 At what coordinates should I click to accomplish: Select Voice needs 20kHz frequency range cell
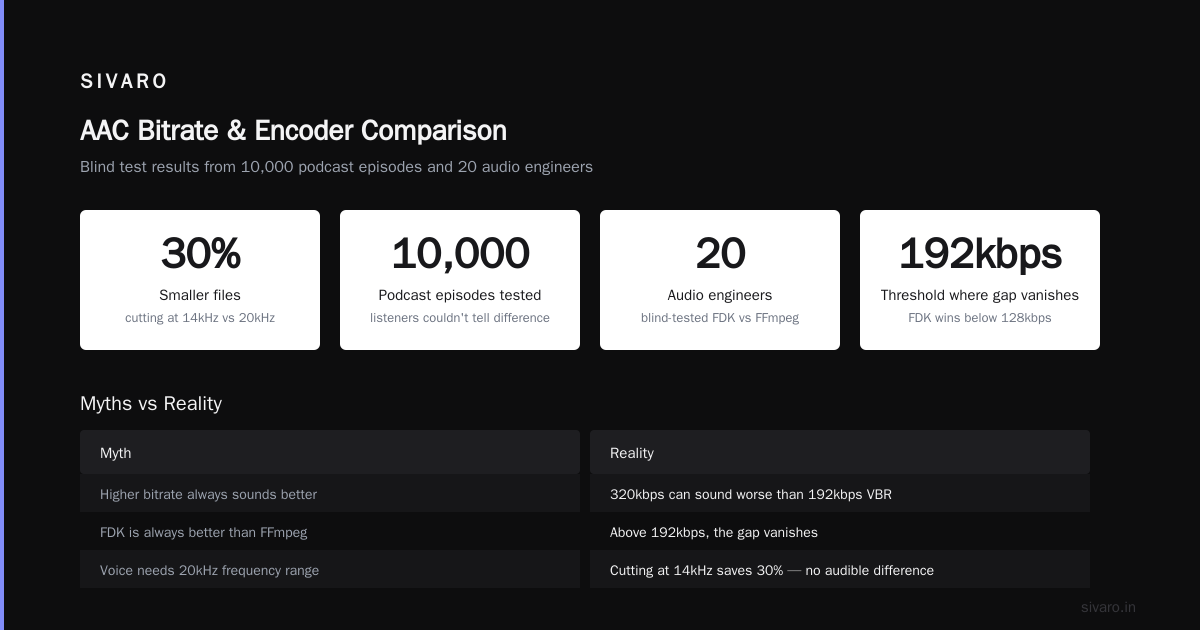(x=330, y=570)
